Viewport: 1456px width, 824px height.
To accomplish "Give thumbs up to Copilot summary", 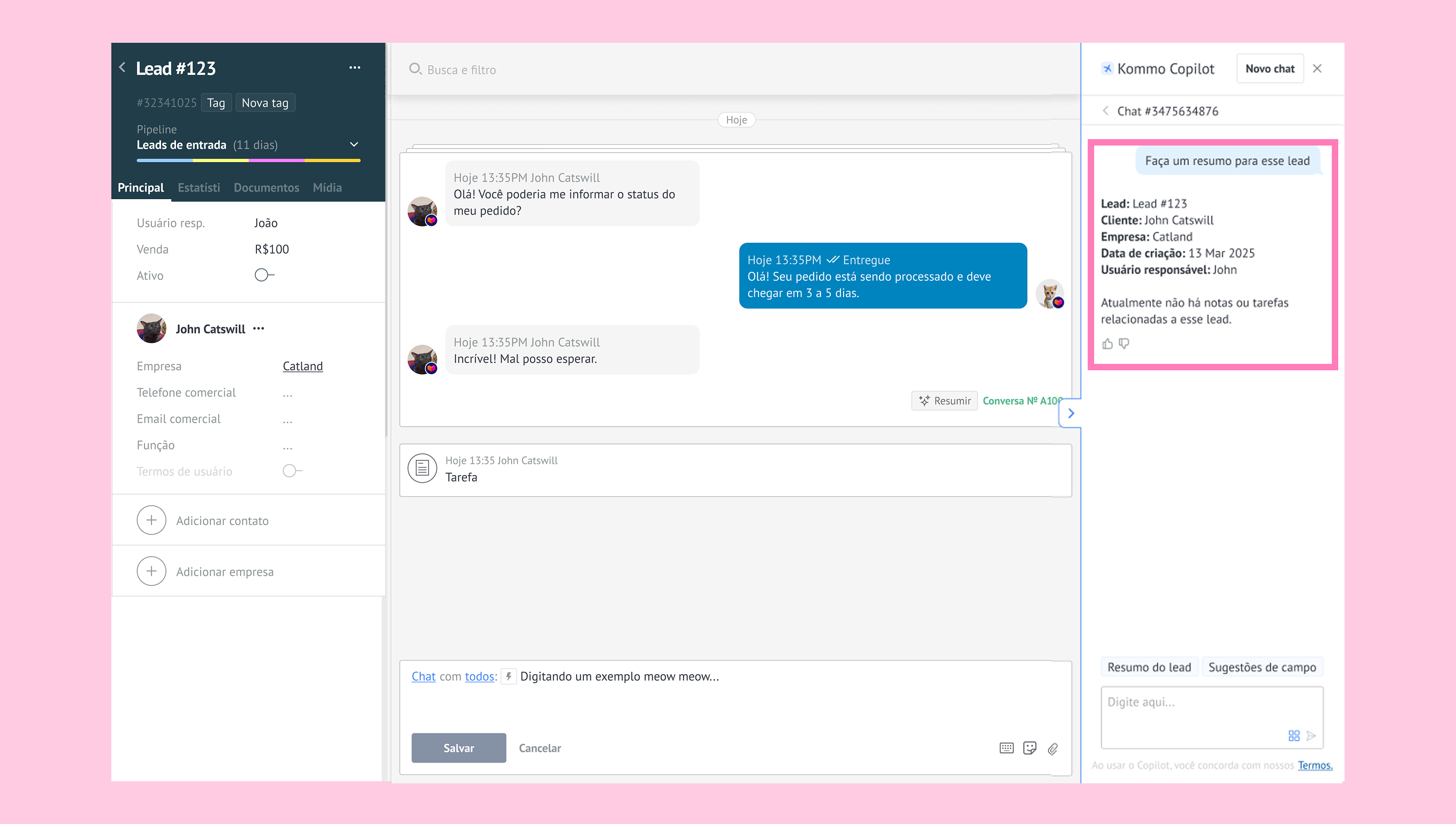I will tap(1108, 344).
